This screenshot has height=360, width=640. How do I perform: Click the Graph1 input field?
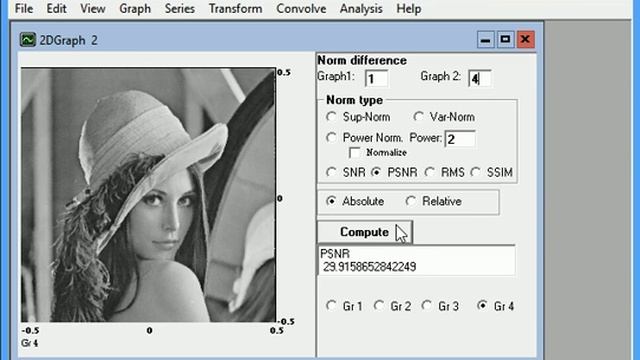(376, 78)
